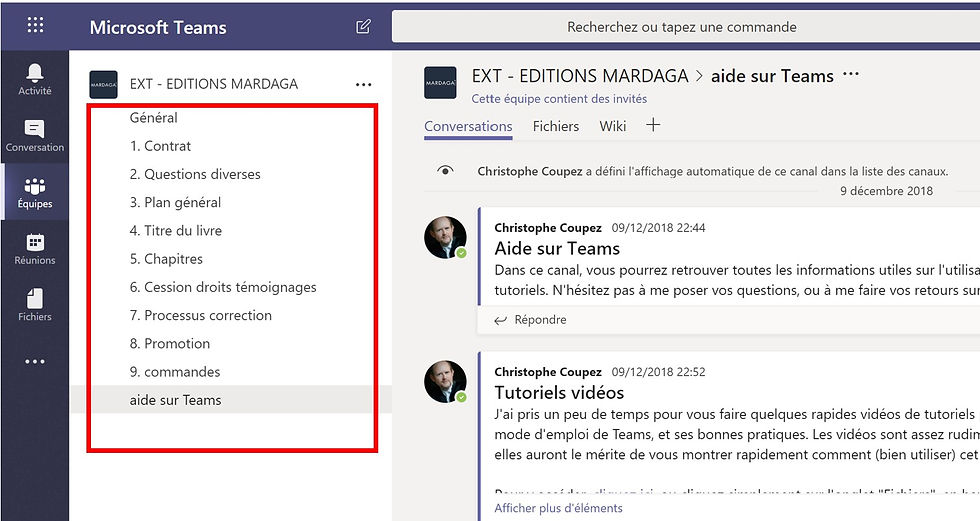Click the Cette équipe contient des invités link
Viewport: 980px width, 521px height.
559,99
